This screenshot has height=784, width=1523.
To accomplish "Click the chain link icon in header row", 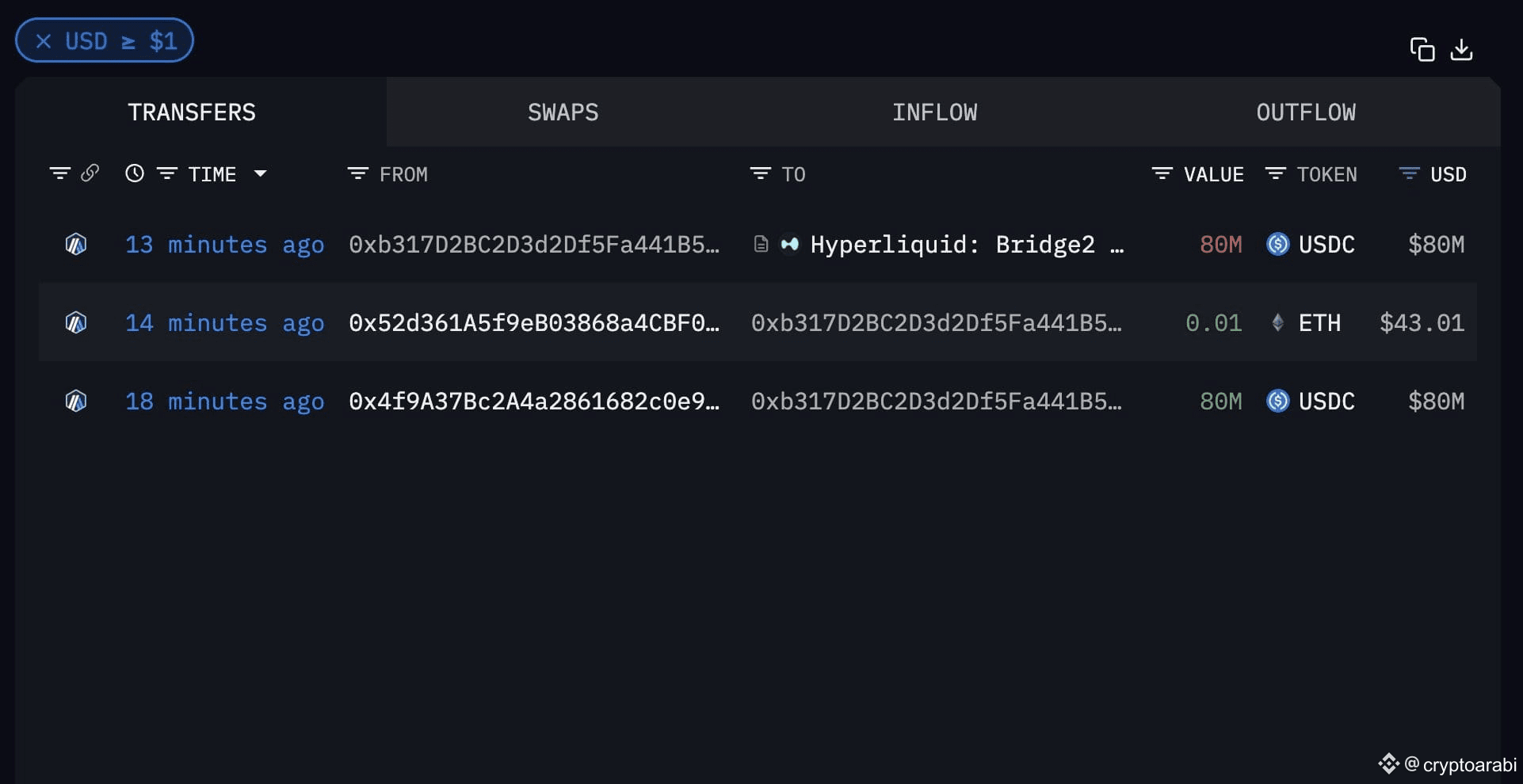I will (89, 173).
